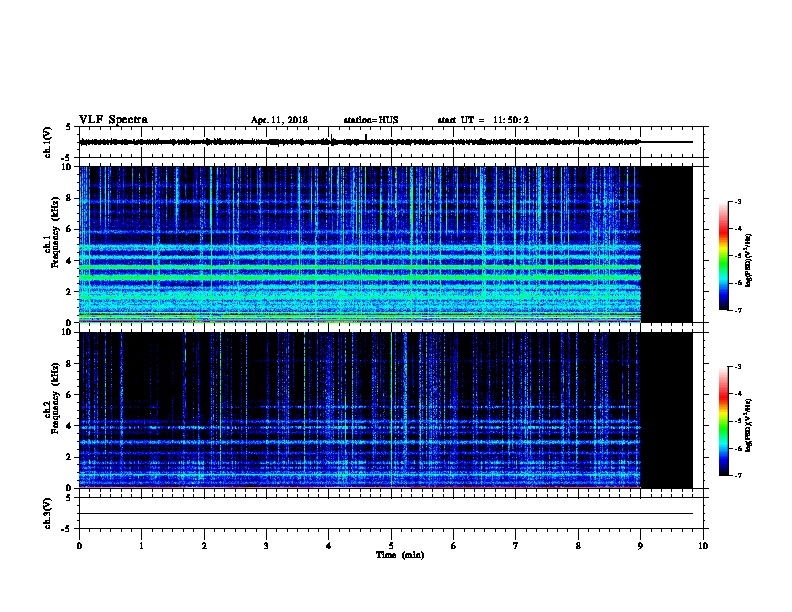Click the "-7" label on ch.2 colorbar
The height and width of the screenshot is (612, 792).
(737, 476)
